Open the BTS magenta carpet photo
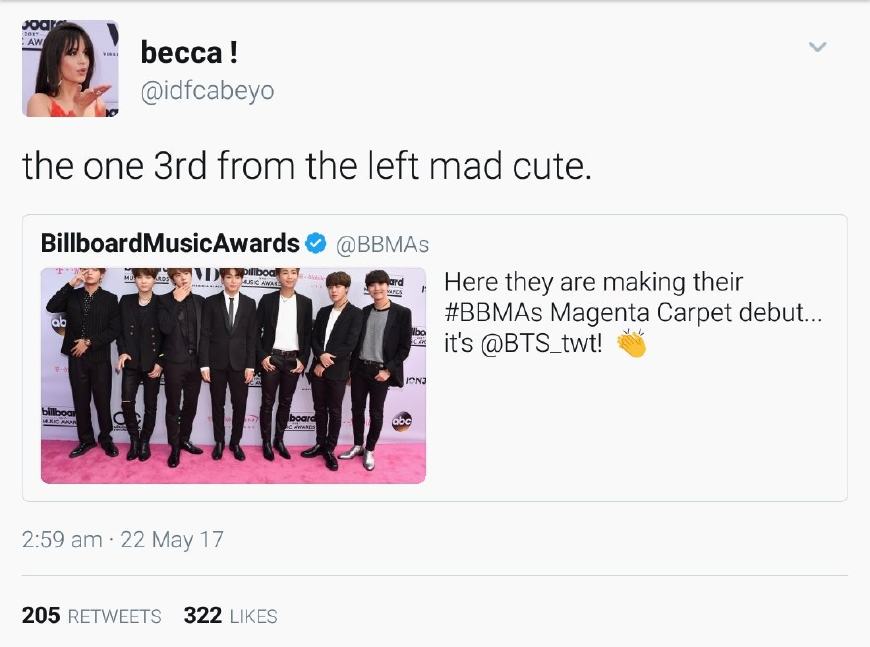The height and width of the screenshot is (647, 870). click(x=233, y=375)
